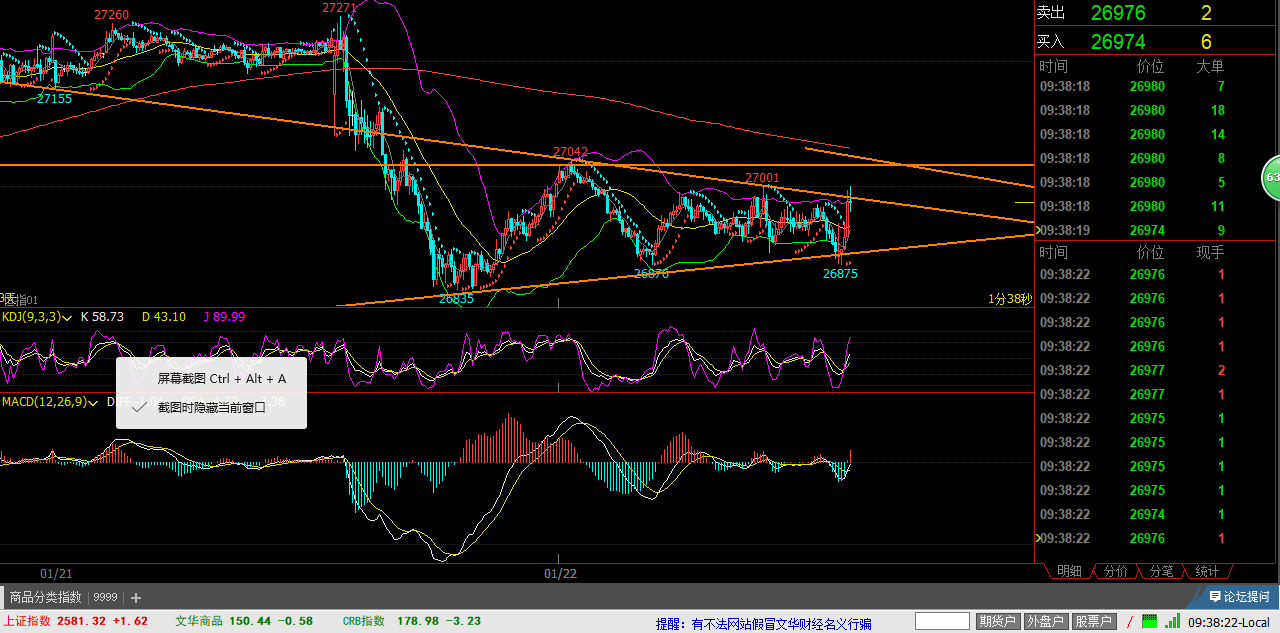The height and width of the screenshot is (633, 1280).
Task: Add a new page with plus icon
Action: [136, 598]
